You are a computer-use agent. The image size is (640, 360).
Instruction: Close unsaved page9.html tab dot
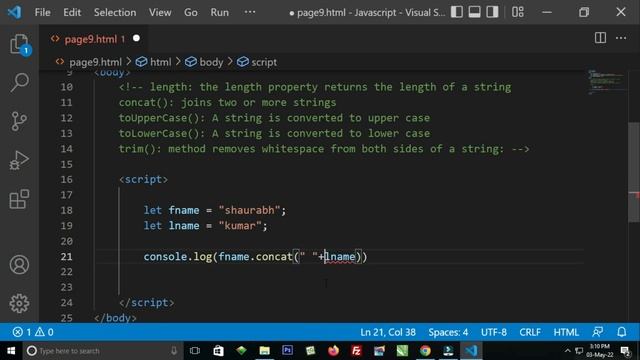[x=136, y=38]
